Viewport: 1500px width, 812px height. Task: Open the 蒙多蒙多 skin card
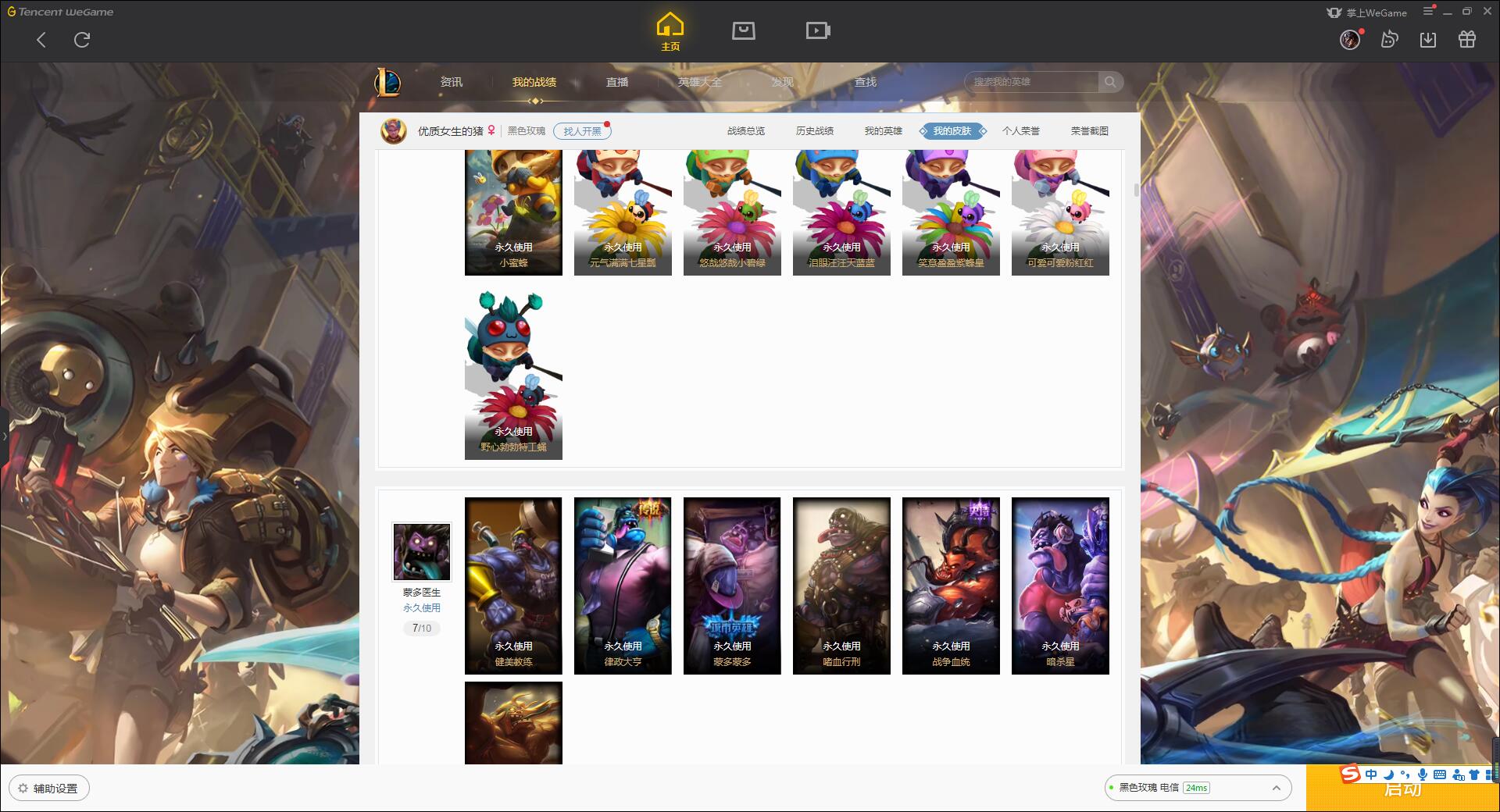point(732,586)
